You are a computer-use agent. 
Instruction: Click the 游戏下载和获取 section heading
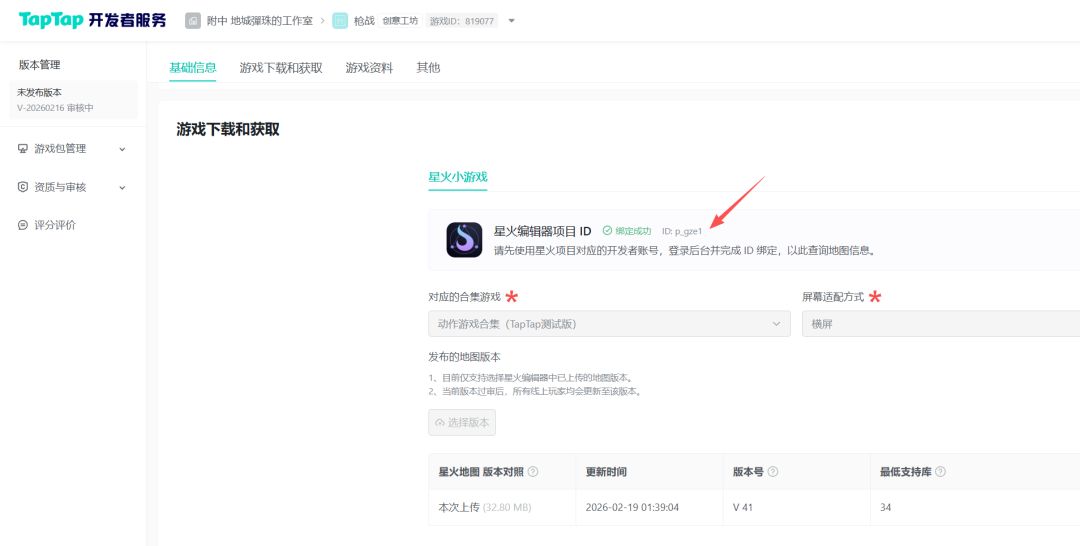click(x=228, y=129)
